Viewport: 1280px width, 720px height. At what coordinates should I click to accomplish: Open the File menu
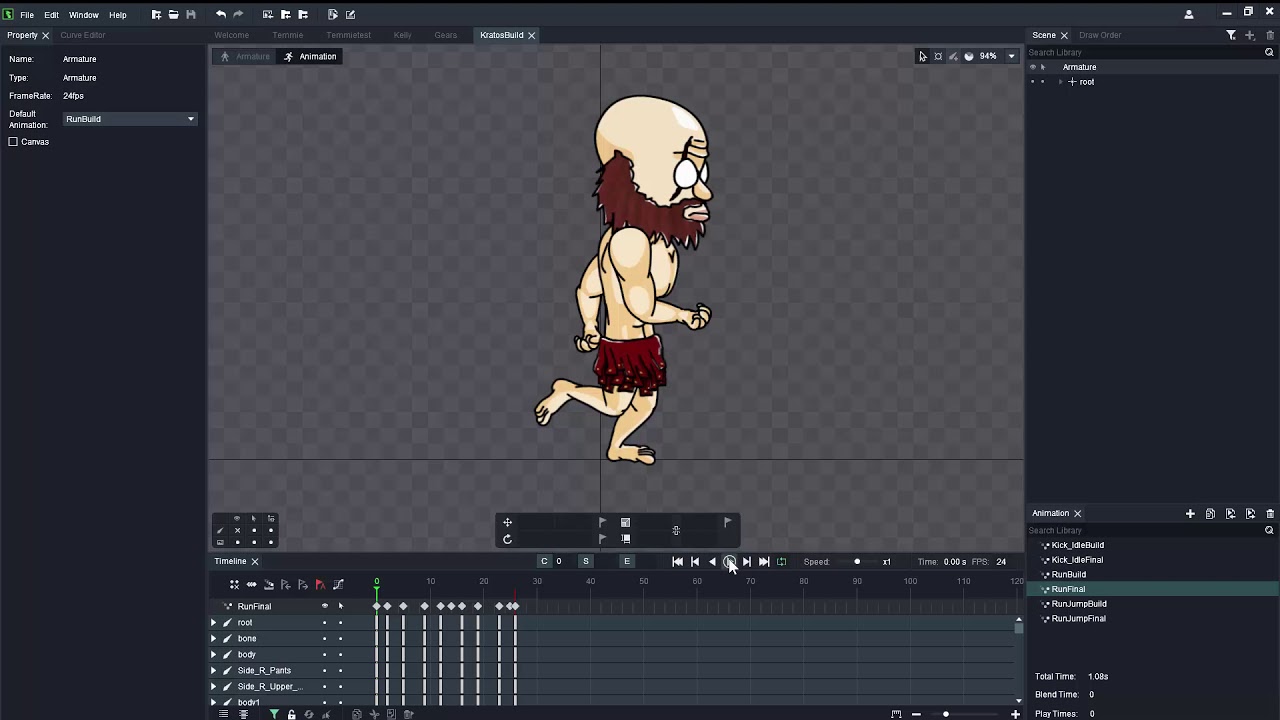coord(27,15)
